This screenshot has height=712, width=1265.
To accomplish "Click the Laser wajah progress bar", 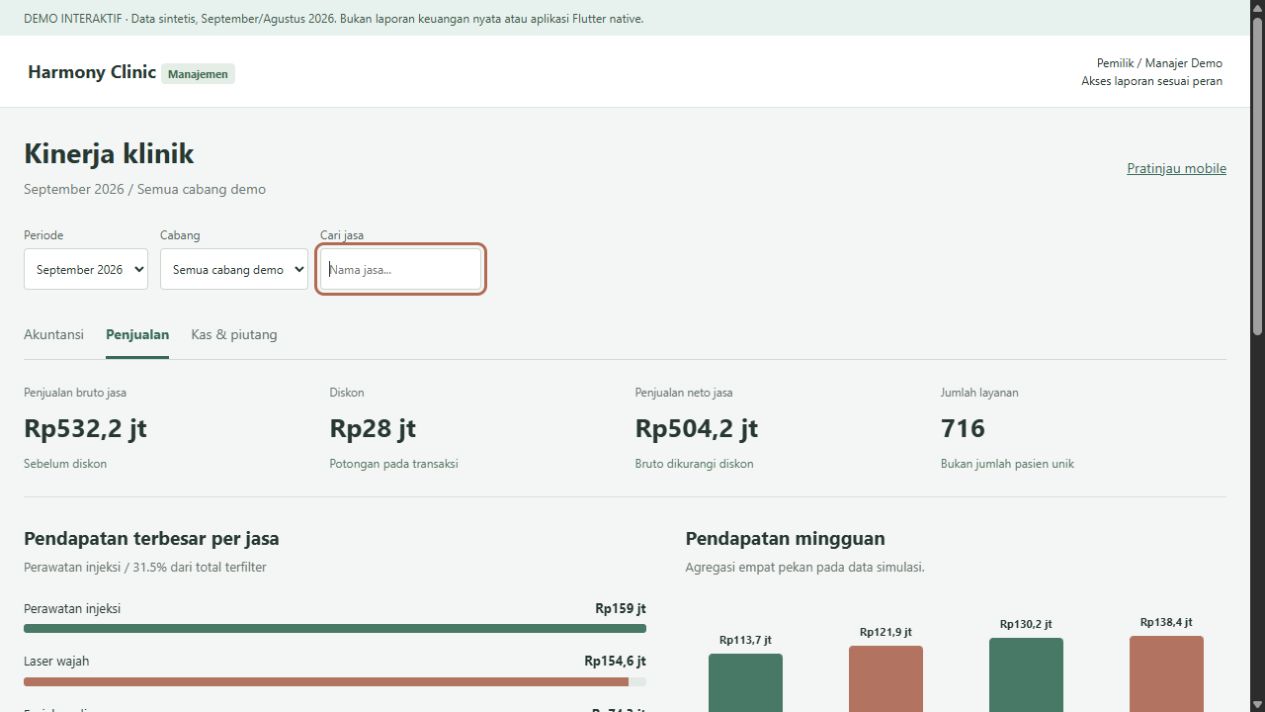I will click(x=335, y=682).
